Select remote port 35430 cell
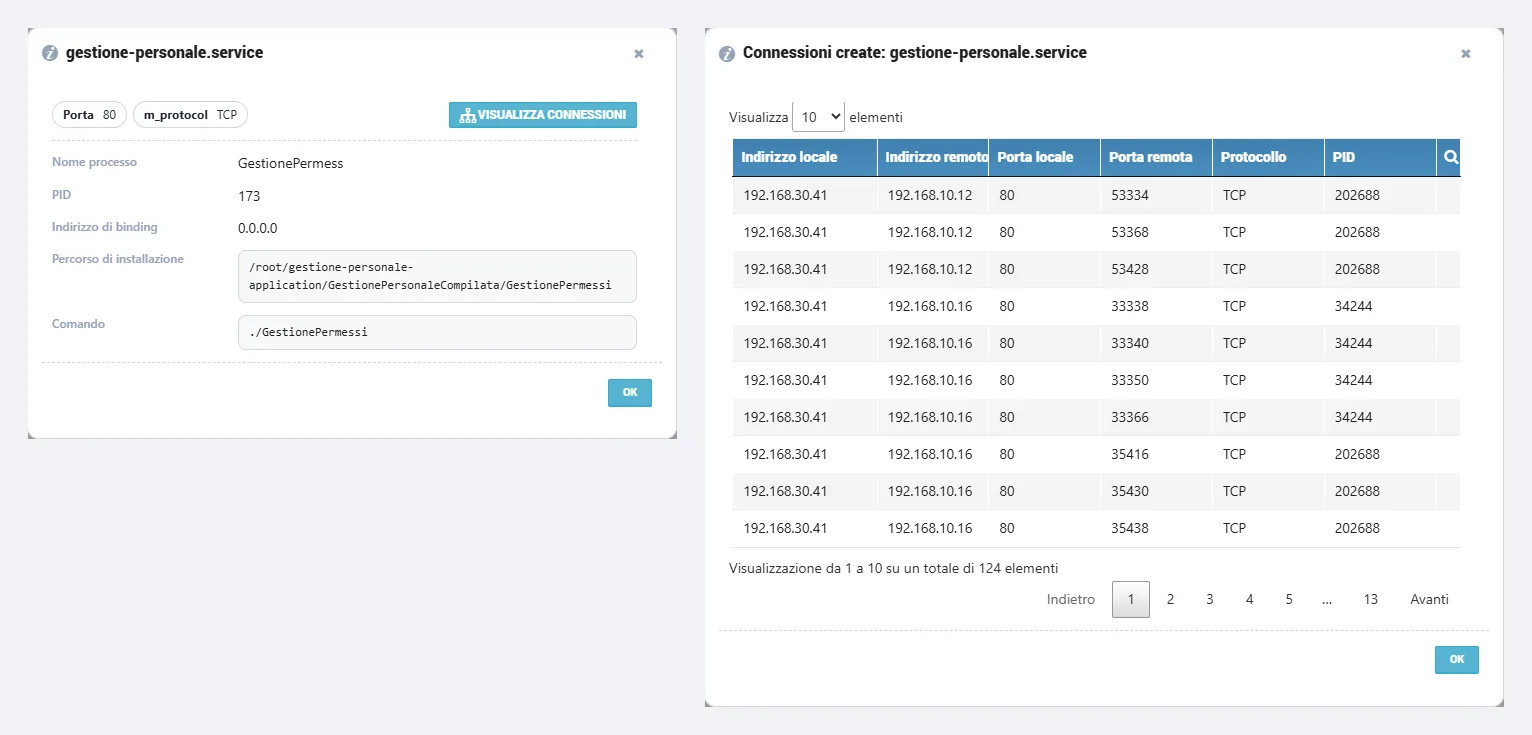The image size is (1532, 735). coord(1157,492)
